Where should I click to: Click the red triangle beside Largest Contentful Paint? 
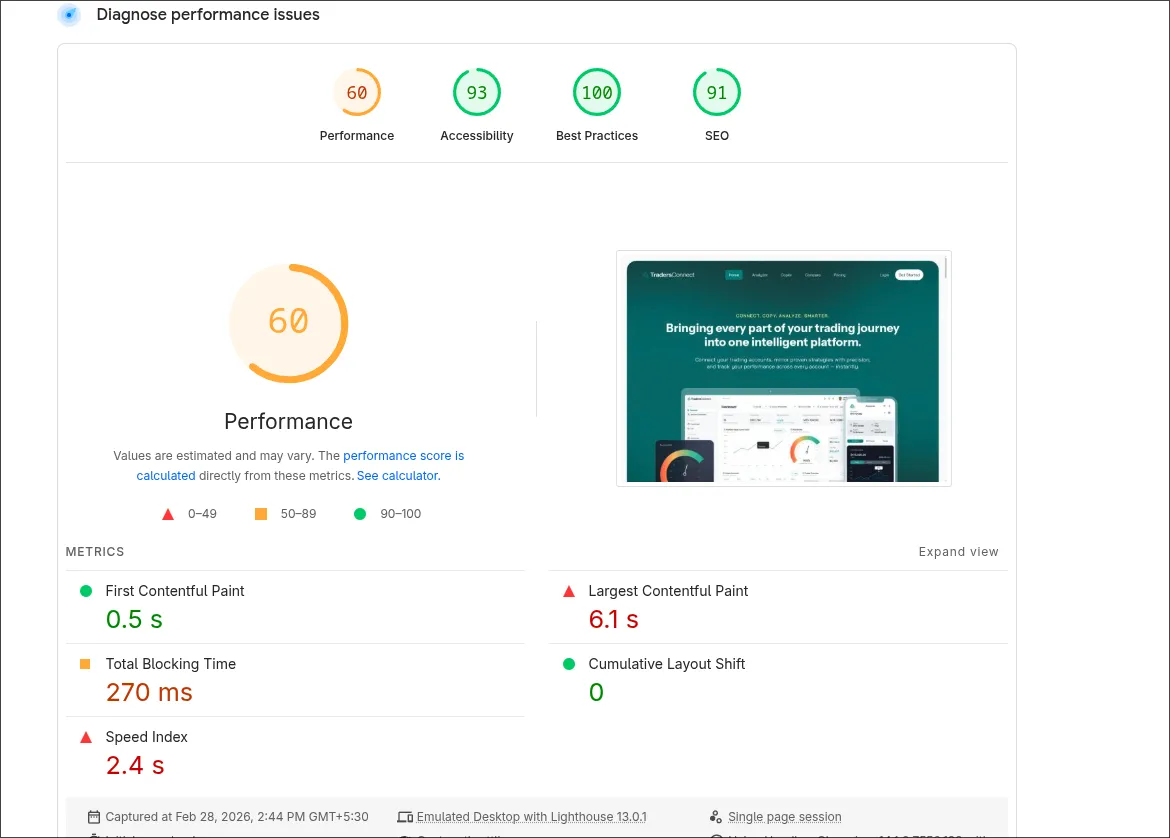(x=569, y=591)
